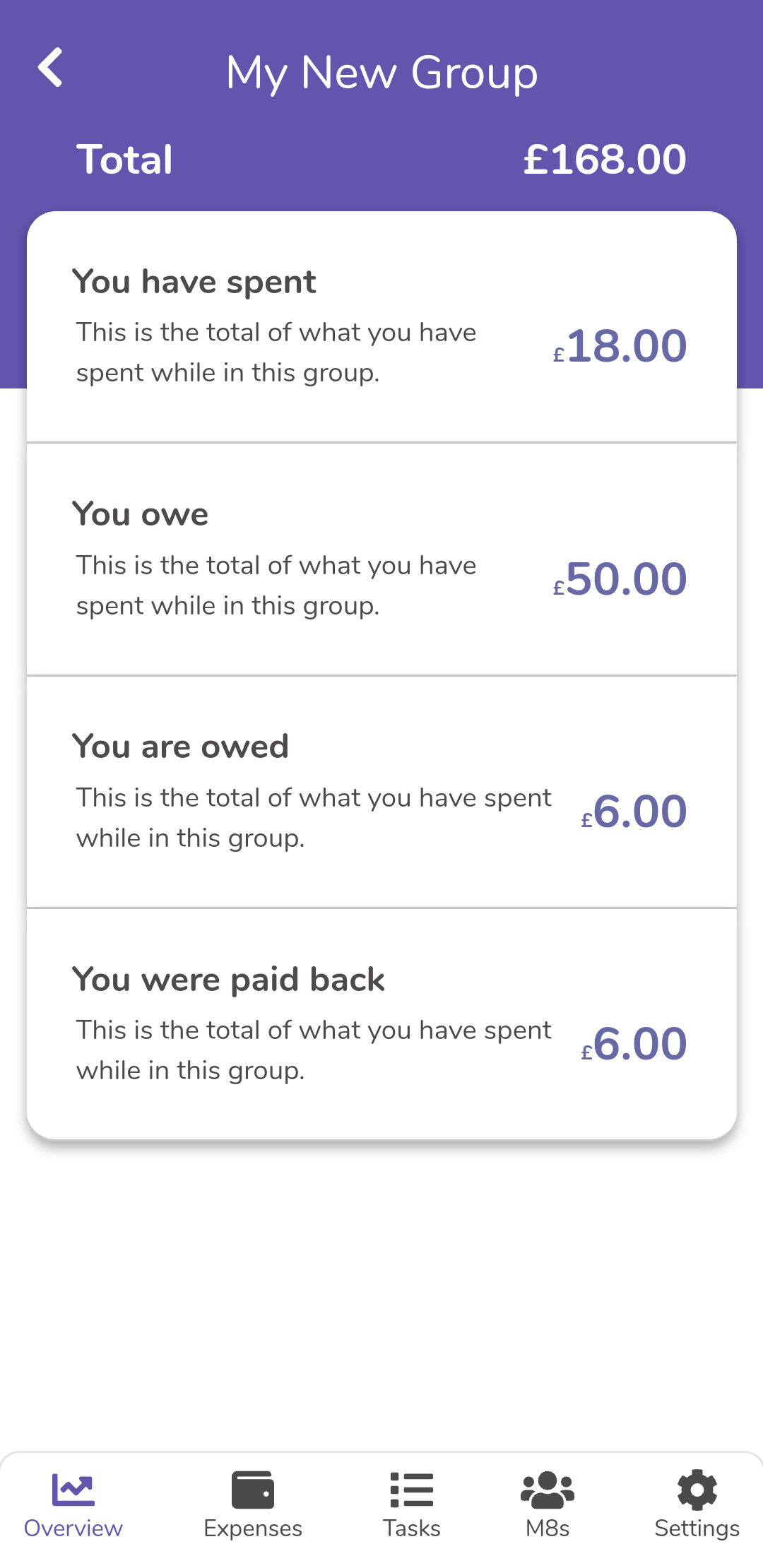Go to Settings tab label
The image size is (763, 1568).
click(x=697, y=1528)
